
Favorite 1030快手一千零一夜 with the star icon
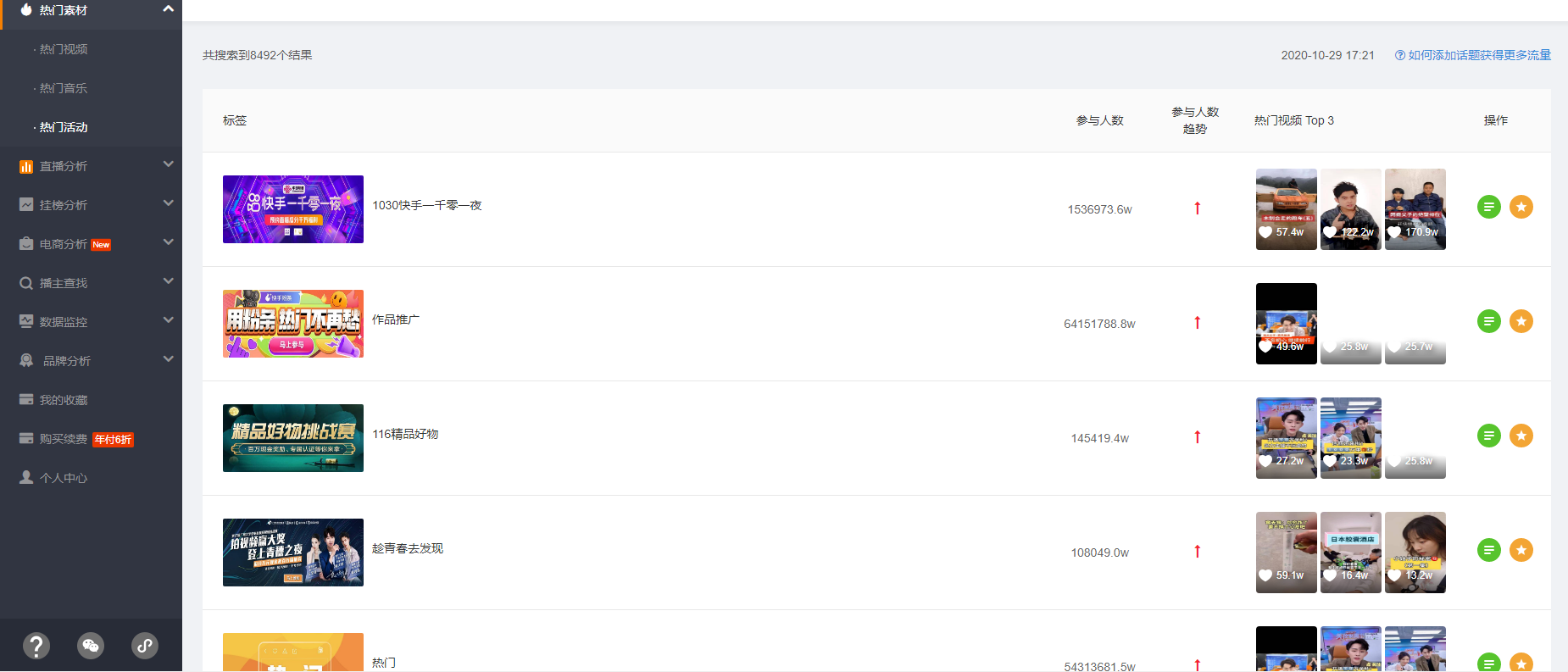click(1521, 207)
